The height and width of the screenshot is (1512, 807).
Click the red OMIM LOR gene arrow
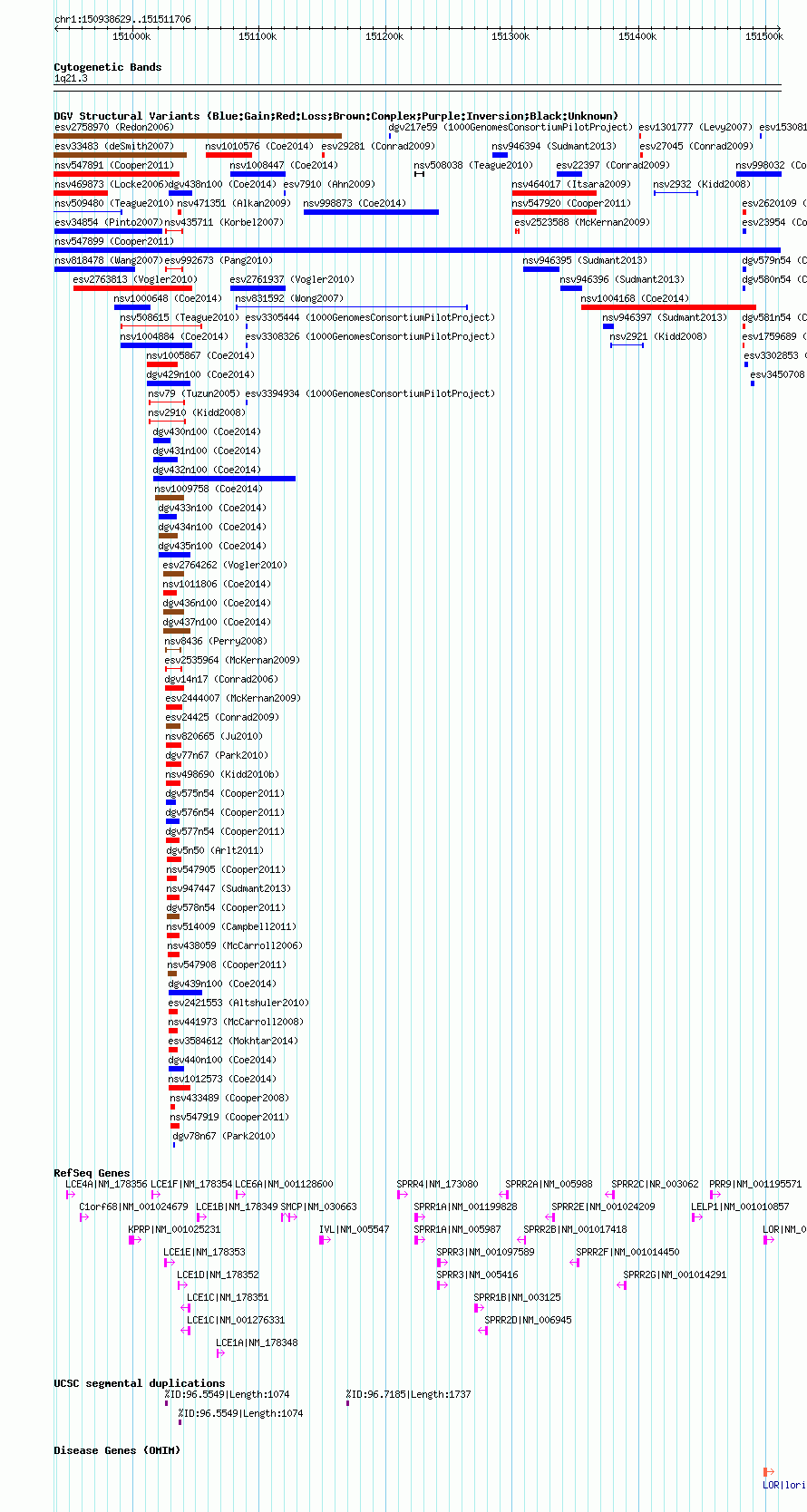769,1472
